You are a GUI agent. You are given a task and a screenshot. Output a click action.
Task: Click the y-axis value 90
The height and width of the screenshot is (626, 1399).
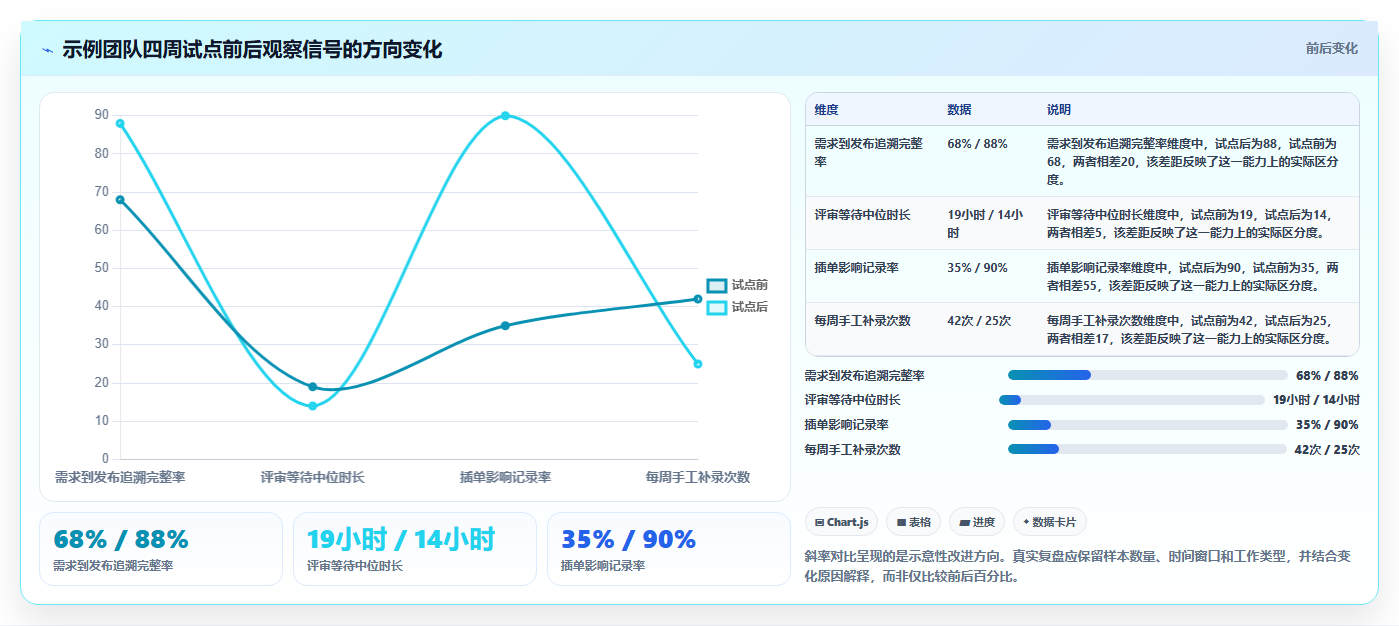point(102,115)
